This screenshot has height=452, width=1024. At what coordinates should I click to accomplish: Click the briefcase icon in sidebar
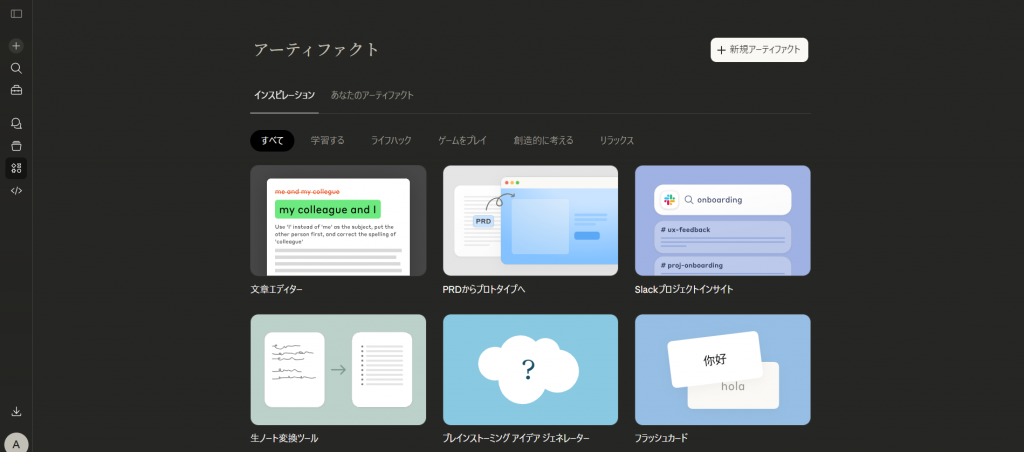click(16, 90)
